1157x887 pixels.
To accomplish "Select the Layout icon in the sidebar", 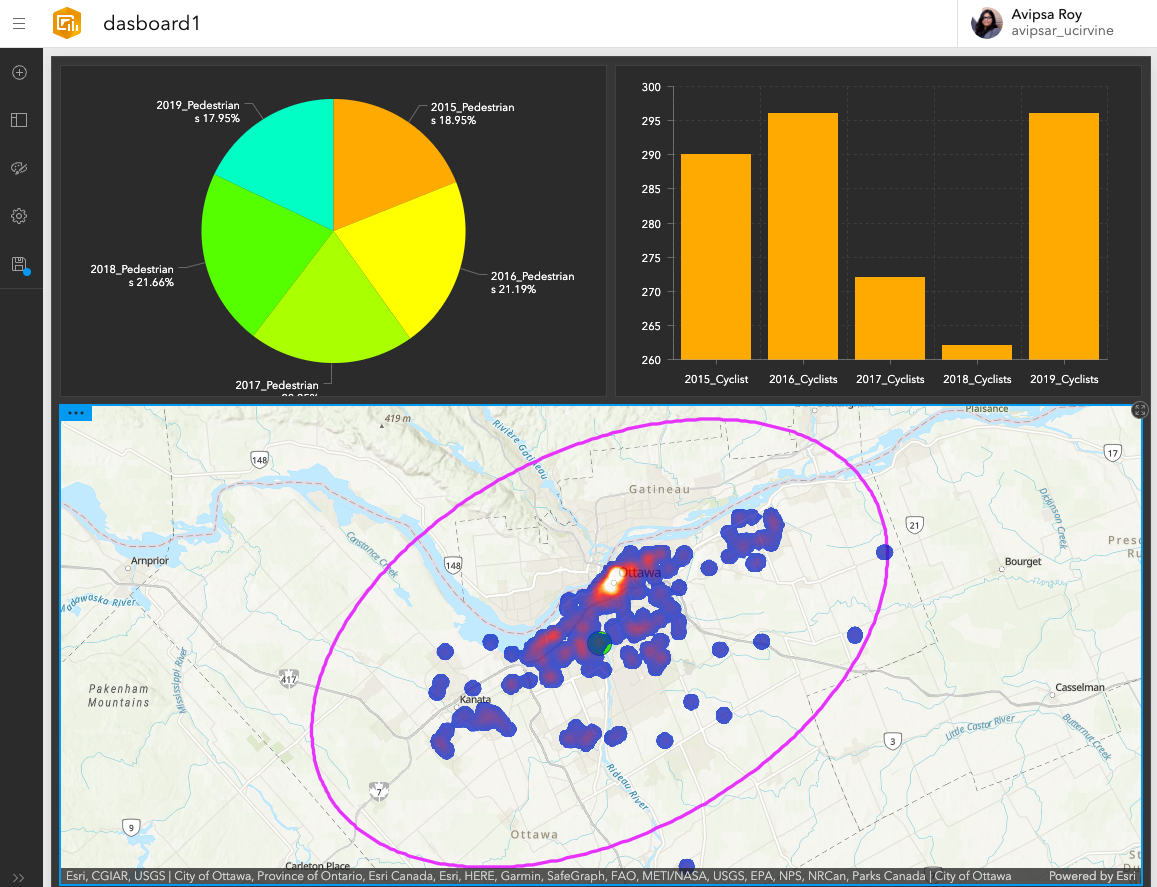I will point(19,120).
